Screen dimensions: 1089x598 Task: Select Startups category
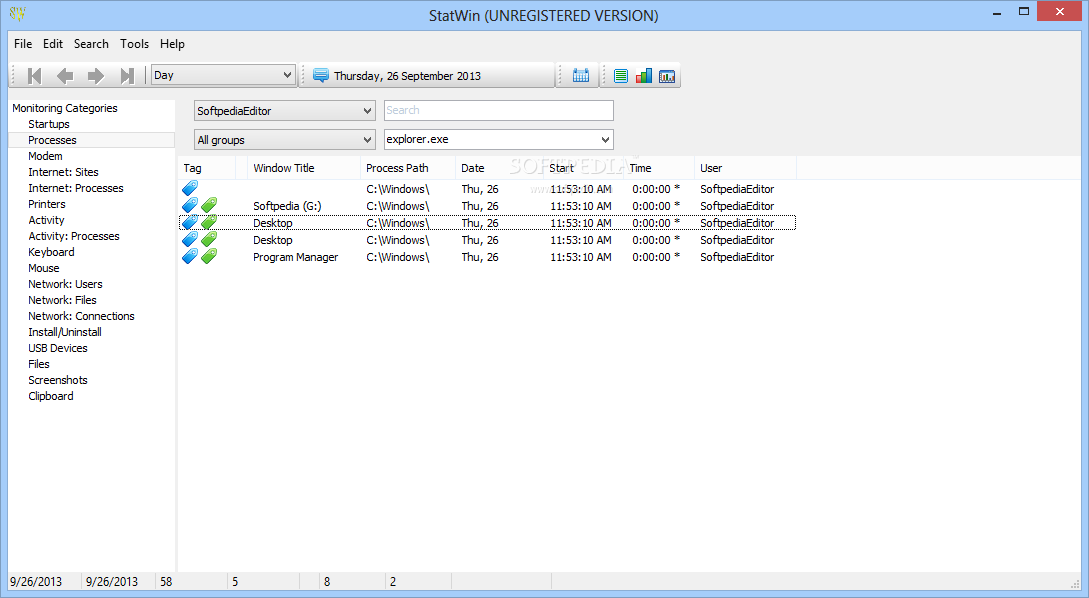point(49,124)
